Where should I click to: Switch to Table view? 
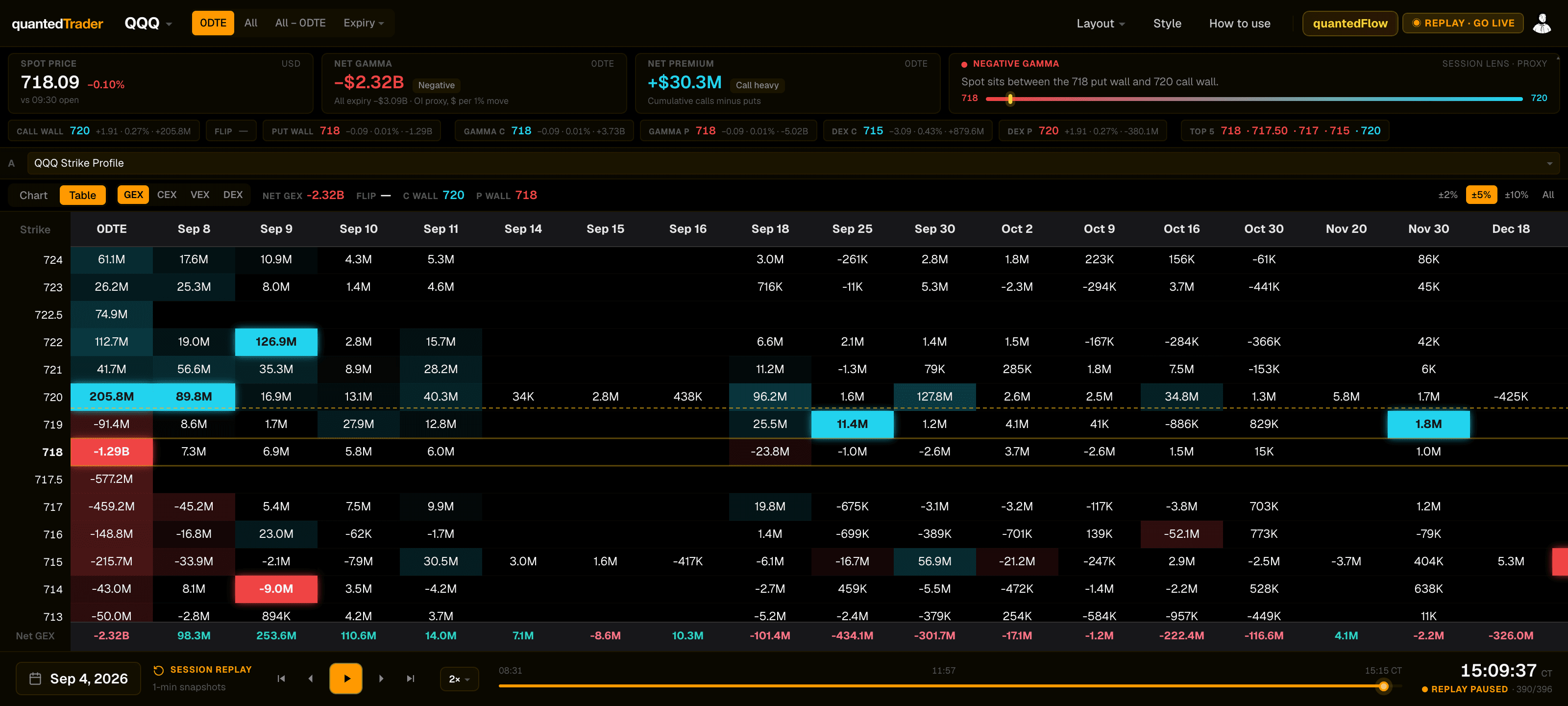click(83, 196)
